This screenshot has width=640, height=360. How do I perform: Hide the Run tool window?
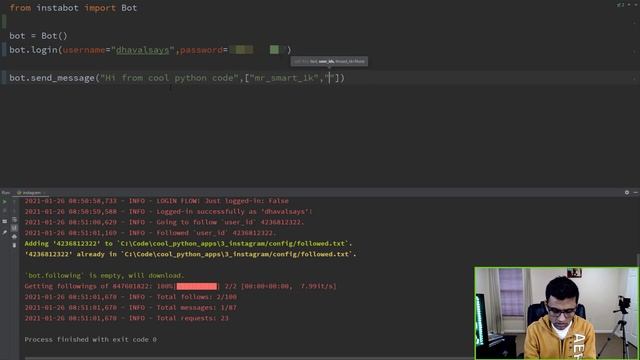coord(636,192)
